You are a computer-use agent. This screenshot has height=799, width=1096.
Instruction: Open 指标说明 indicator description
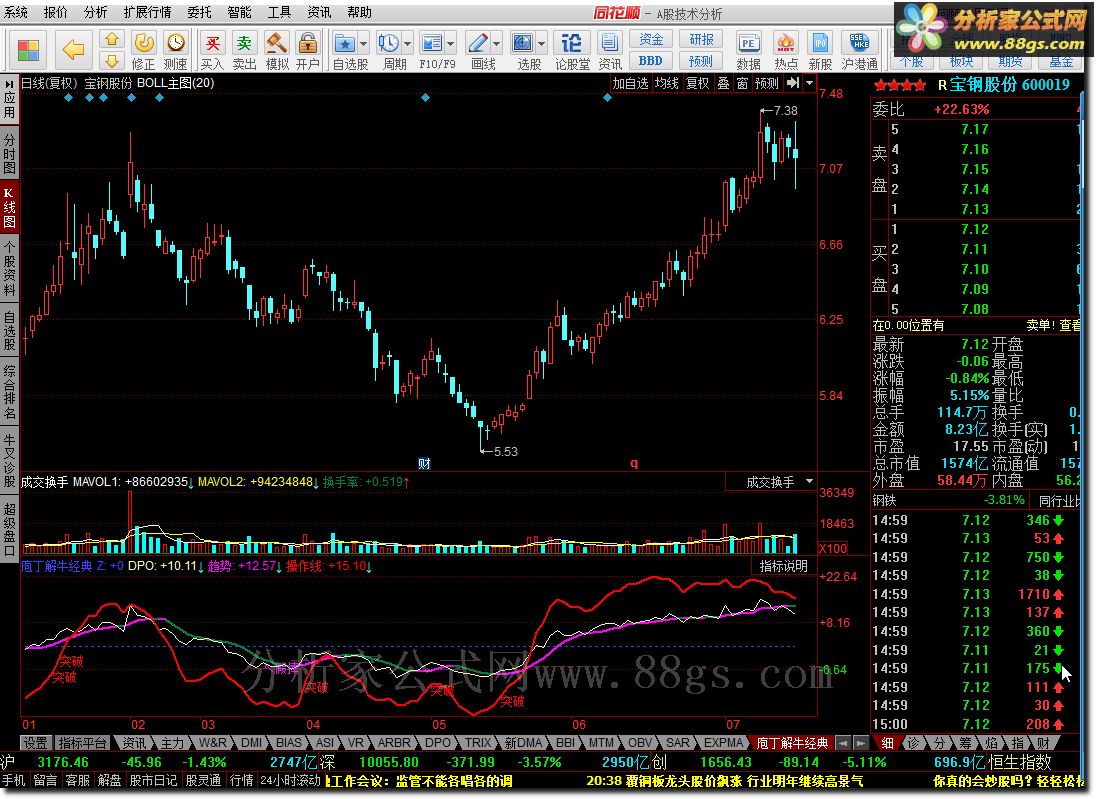tap(784, 566)
